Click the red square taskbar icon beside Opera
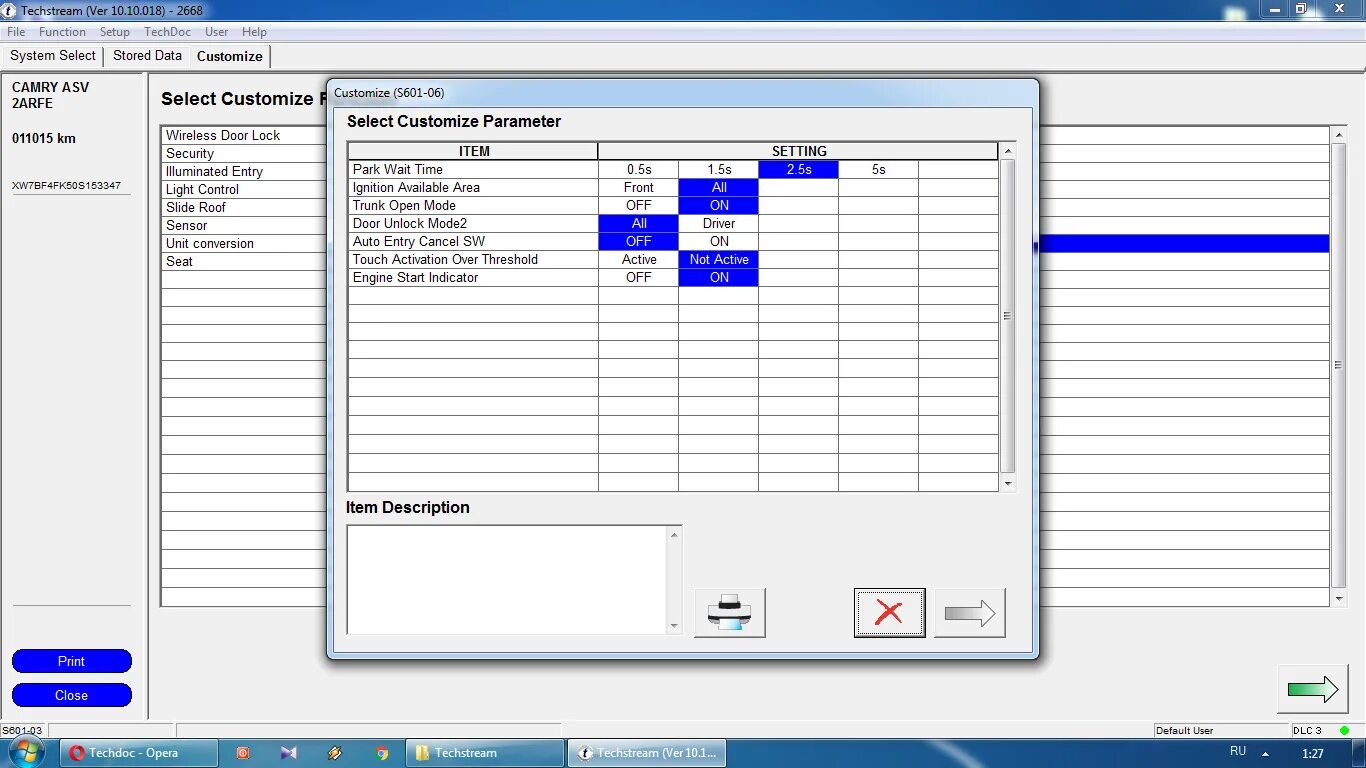This screenshot has height=768, width=1366. click(243, 753)
